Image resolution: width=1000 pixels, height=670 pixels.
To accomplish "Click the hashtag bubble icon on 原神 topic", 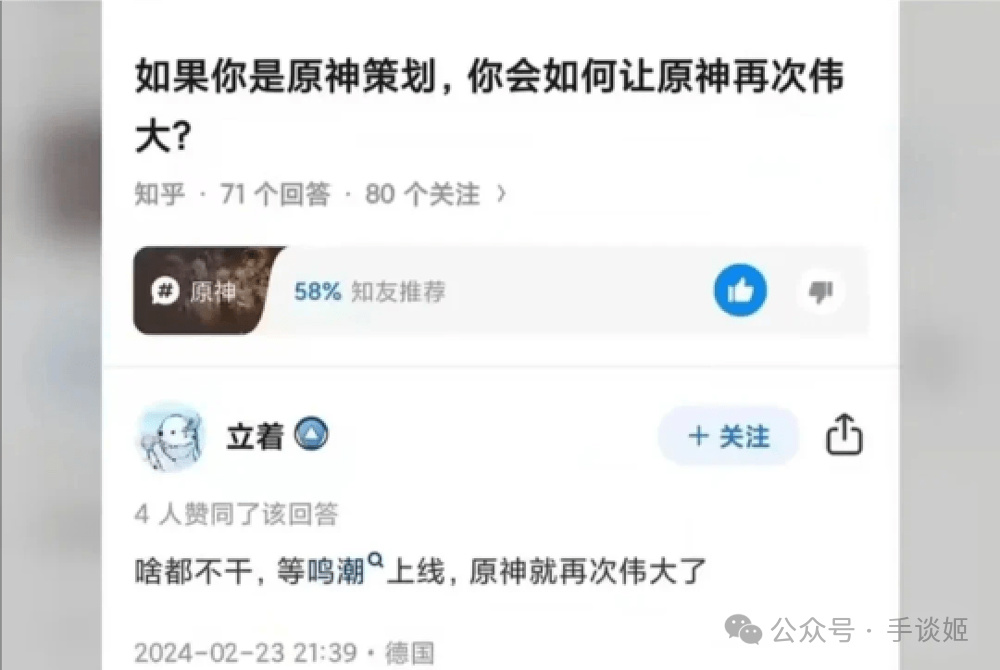I will coord(165,291).
